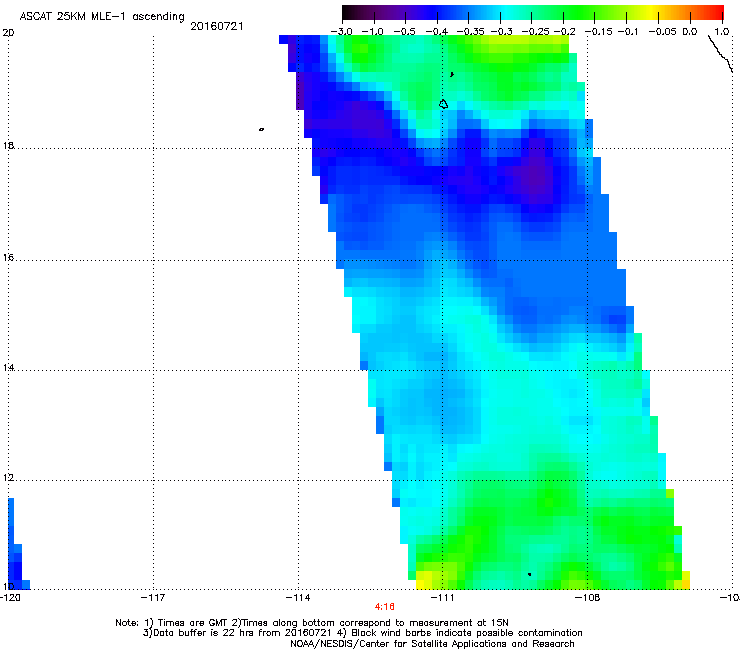Viewport: 740px width, 650px height.
Task: Click the small island outline near 19N 111W
Action: coord(443,104)
